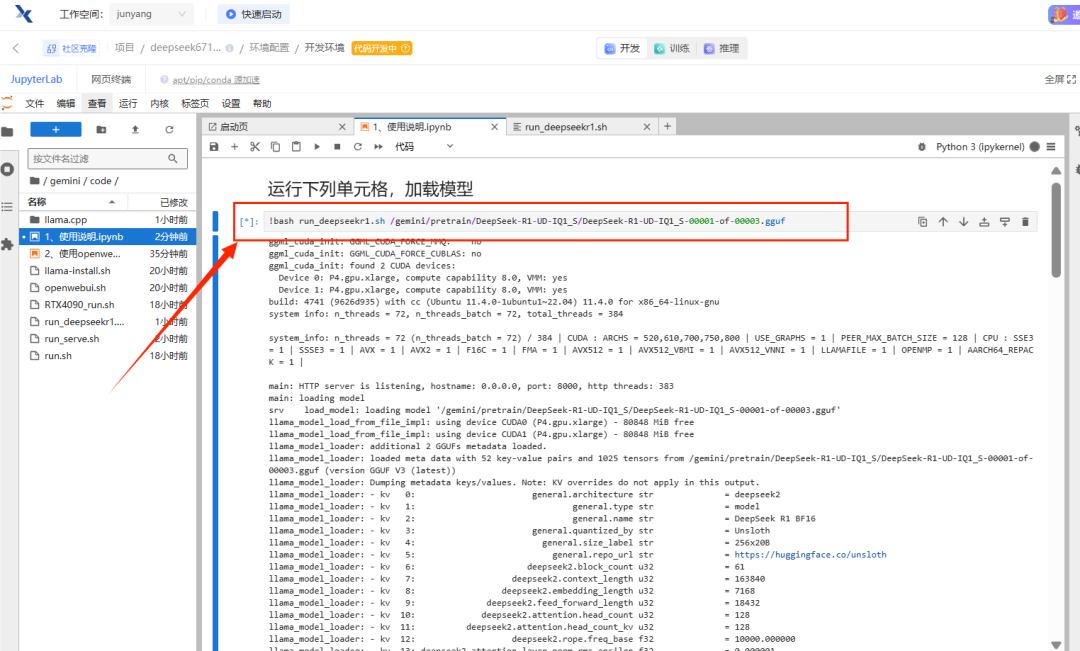Open the llama-install.sh file
The image size is (1080, 651).
click(108, 271)
